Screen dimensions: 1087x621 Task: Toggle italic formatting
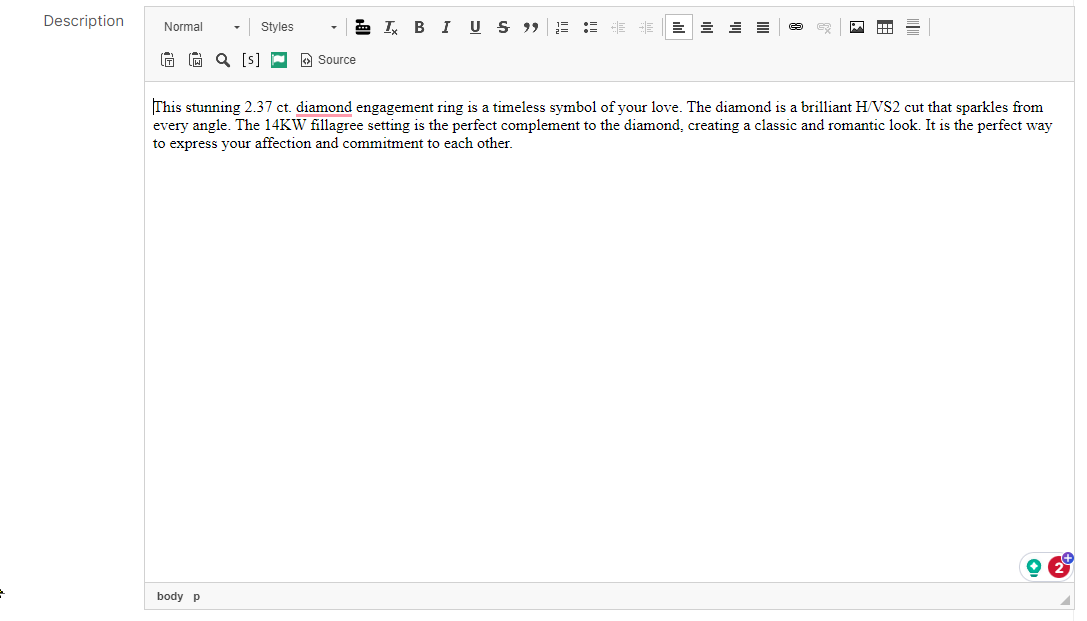[446, 27]
